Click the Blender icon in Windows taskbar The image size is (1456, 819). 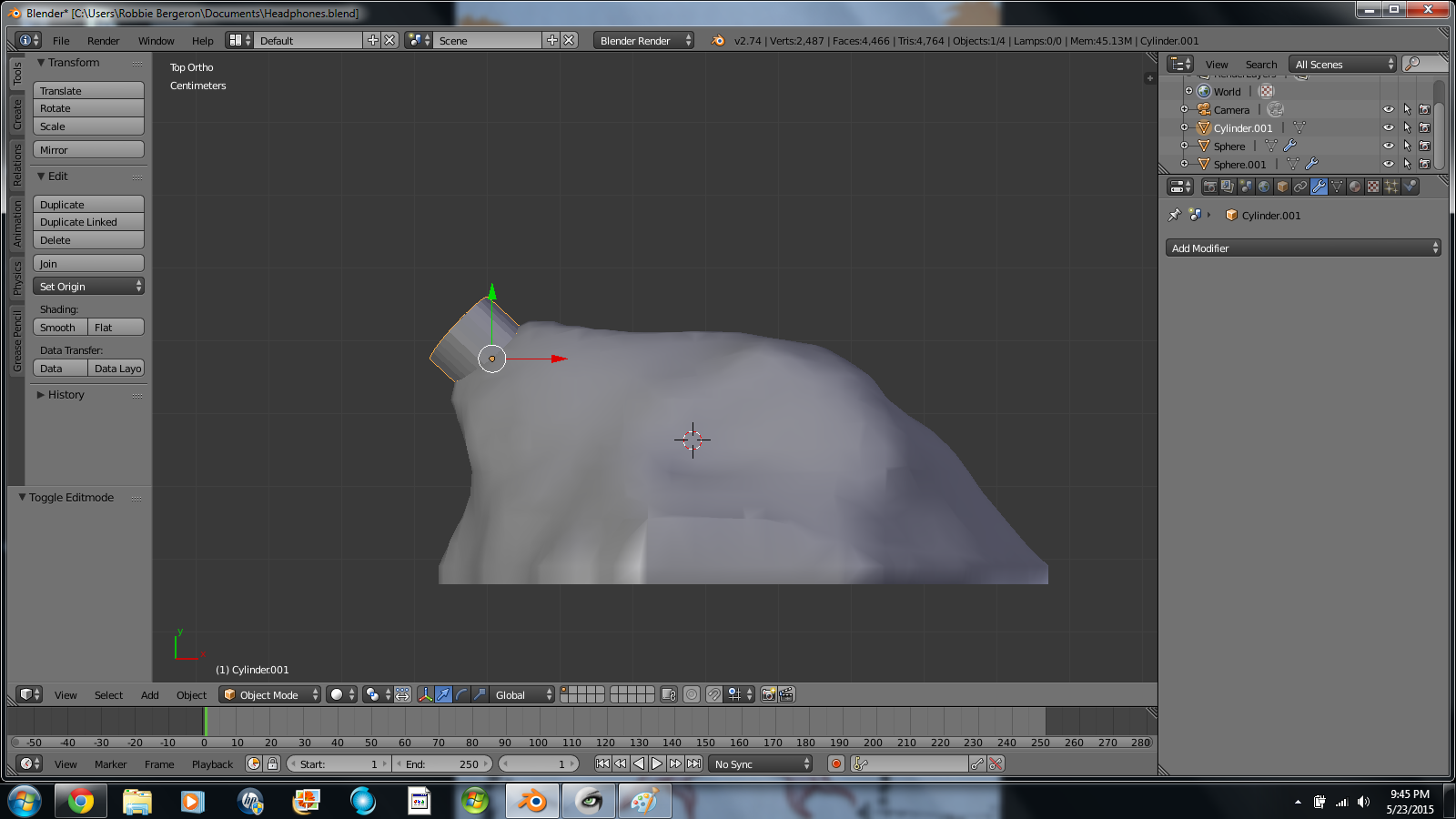531,802
